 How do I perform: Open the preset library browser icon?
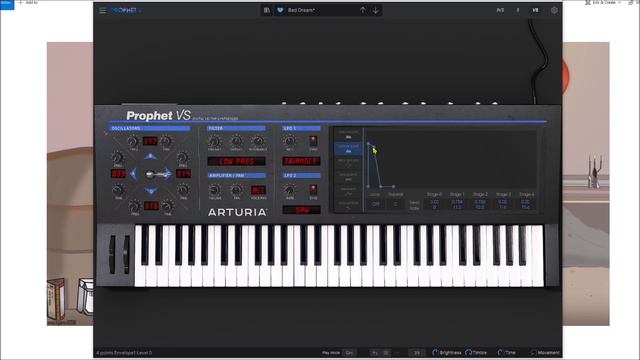267,10
